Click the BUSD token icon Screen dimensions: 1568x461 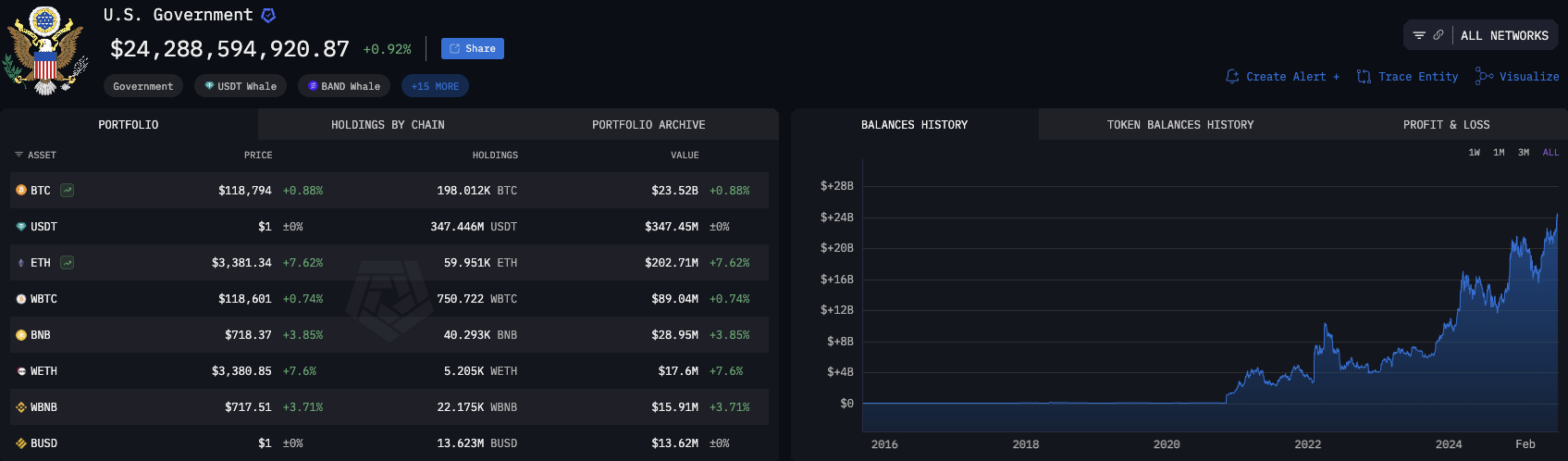pos(21,442)
